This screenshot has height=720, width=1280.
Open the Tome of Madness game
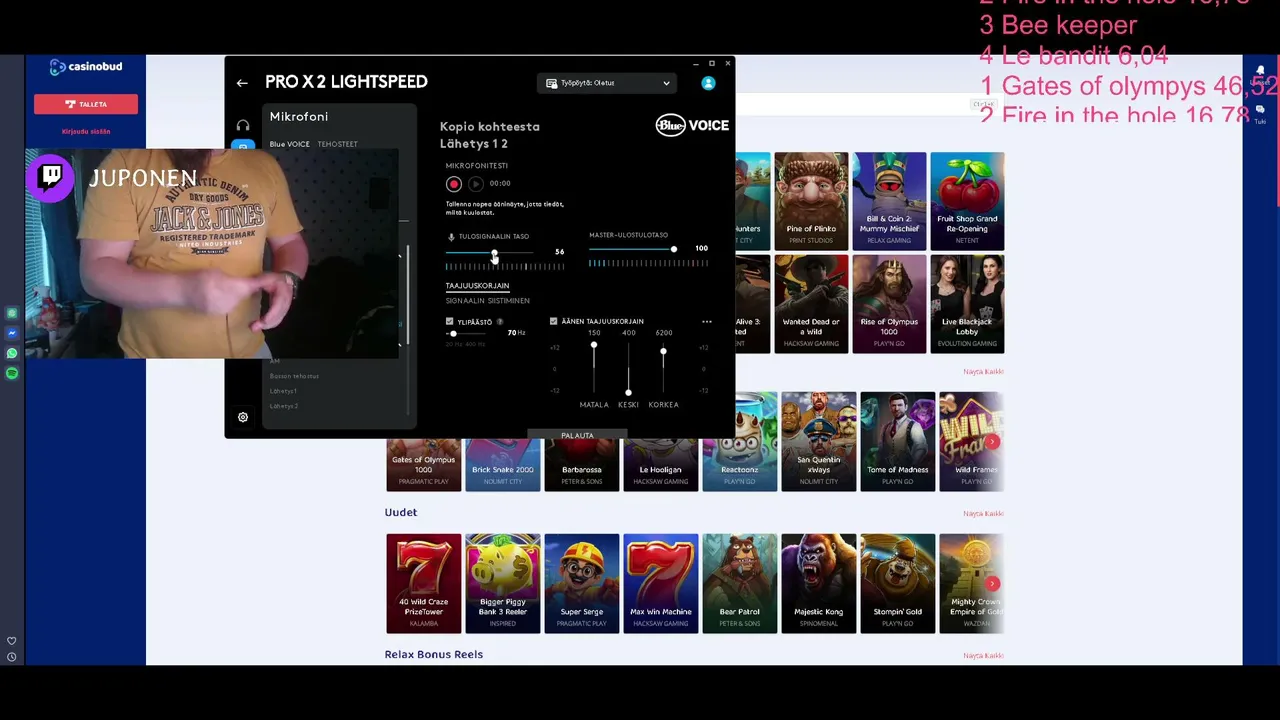click(x=898, y=442)
